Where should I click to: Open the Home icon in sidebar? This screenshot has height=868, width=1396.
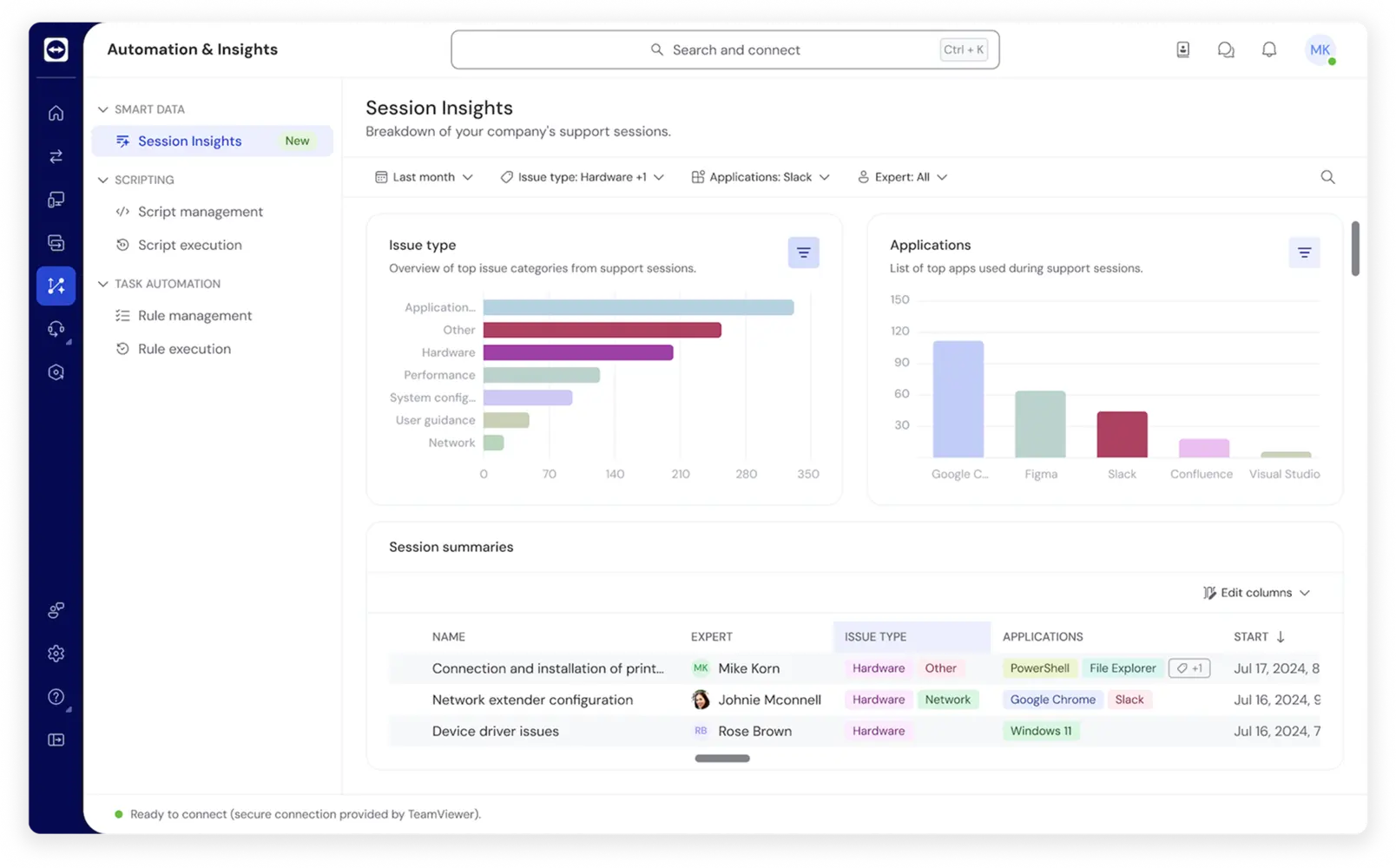point(56,113)
